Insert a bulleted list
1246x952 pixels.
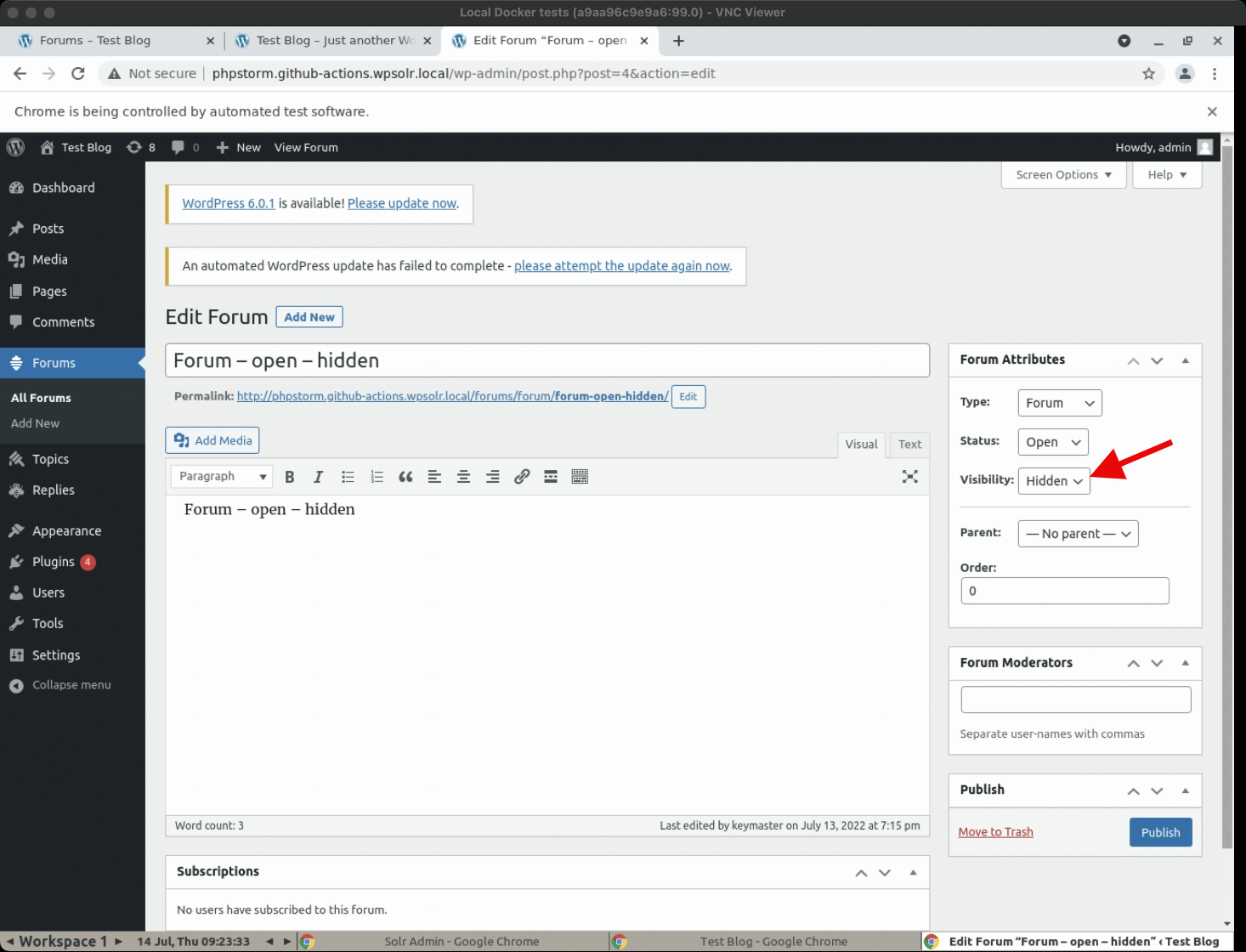coord(348,477)
